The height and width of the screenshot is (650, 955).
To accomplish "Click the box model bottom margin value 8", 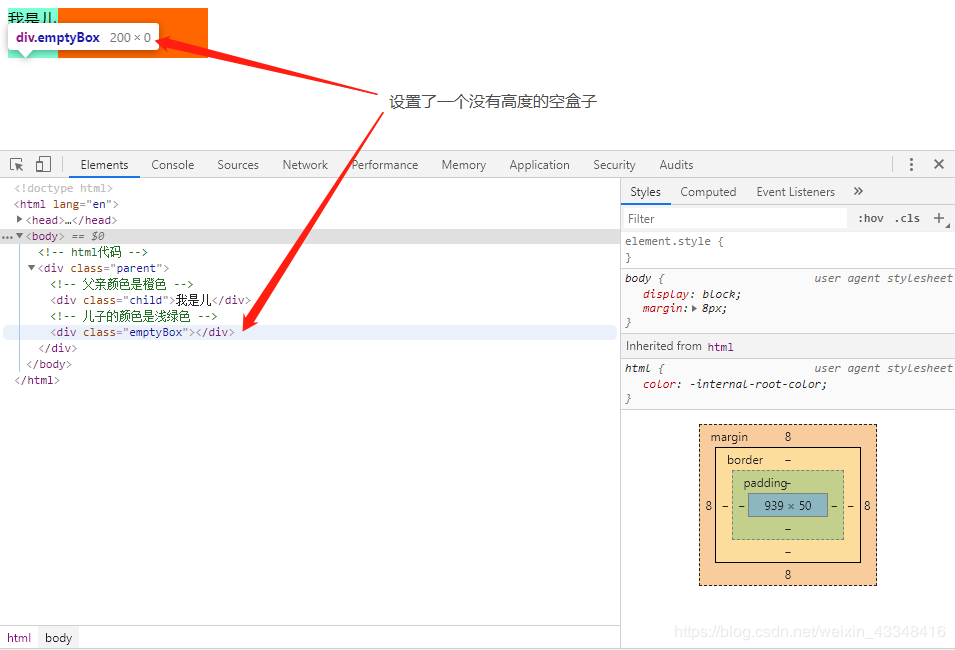I will (788, 574).
